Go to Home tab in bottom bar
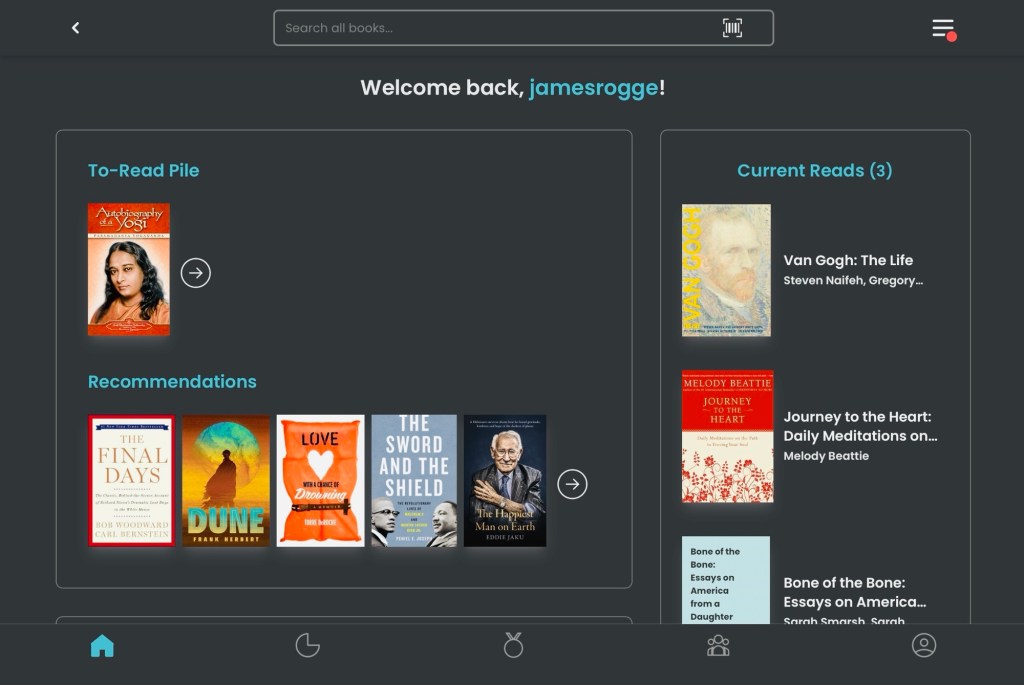 [x=102, y=646]
